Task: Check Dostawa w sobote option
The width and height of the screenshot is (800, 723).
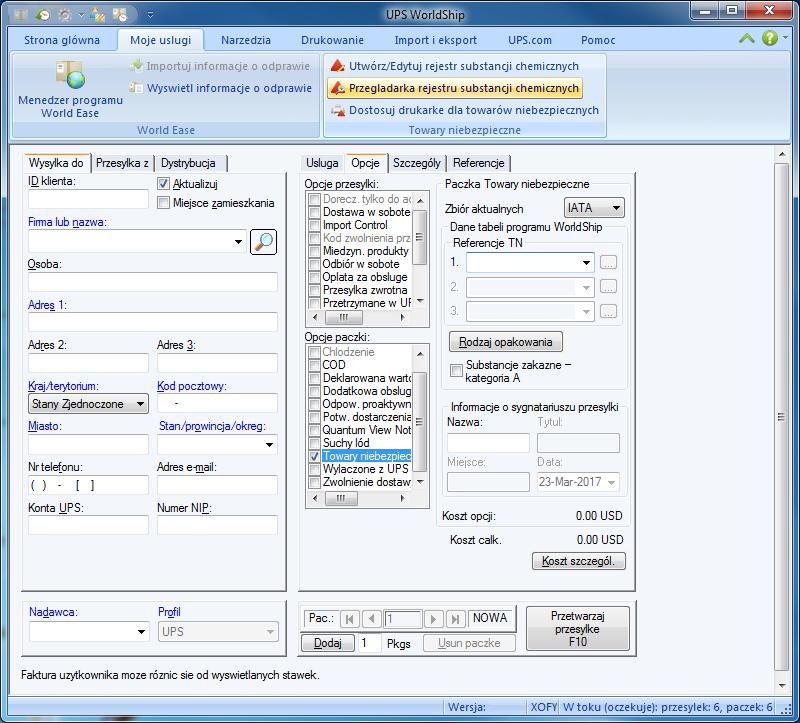Action: (x=314, y=212)
